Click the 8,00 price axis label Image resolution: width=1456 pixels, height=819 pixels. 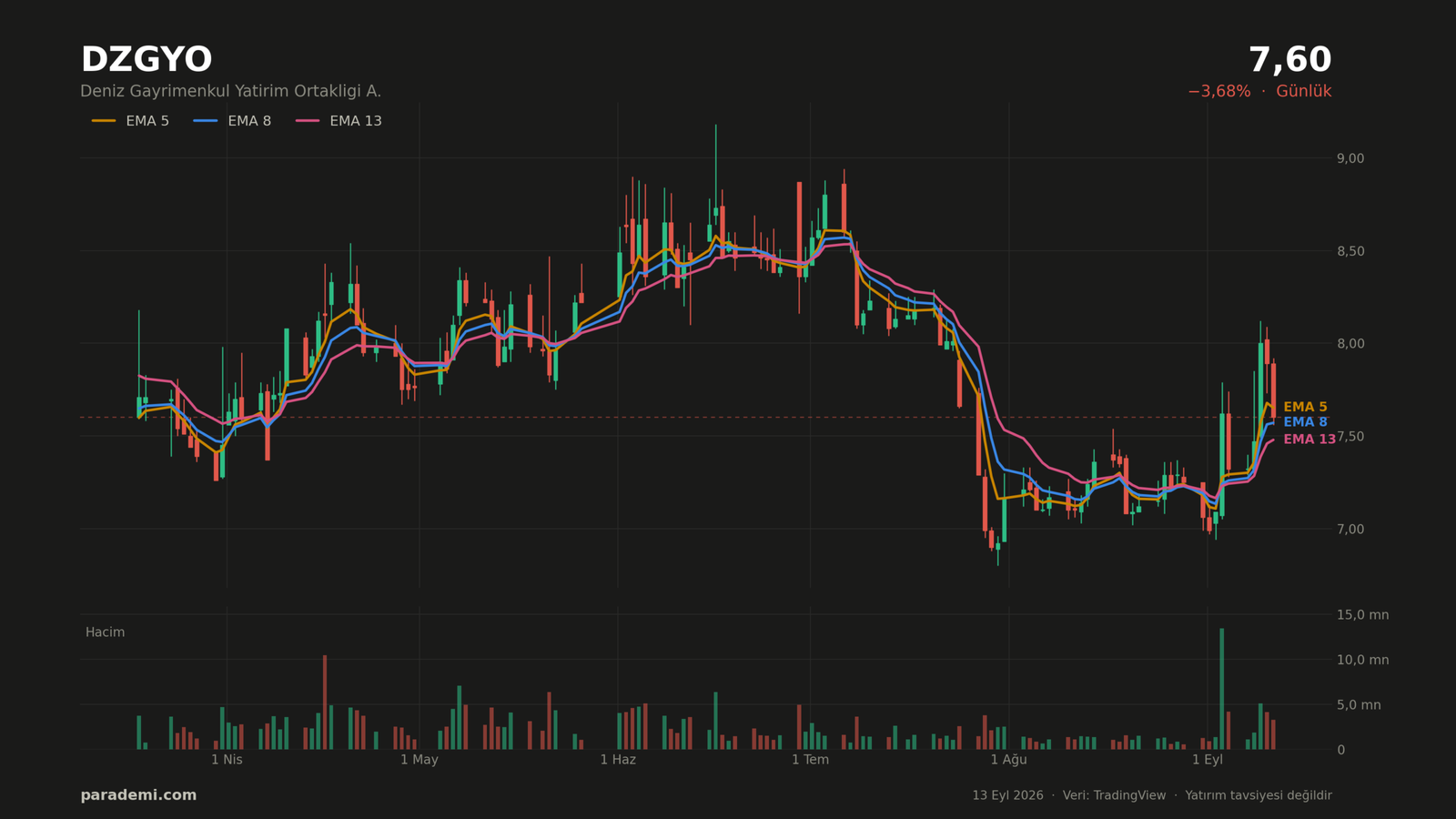pos(1350,344)
